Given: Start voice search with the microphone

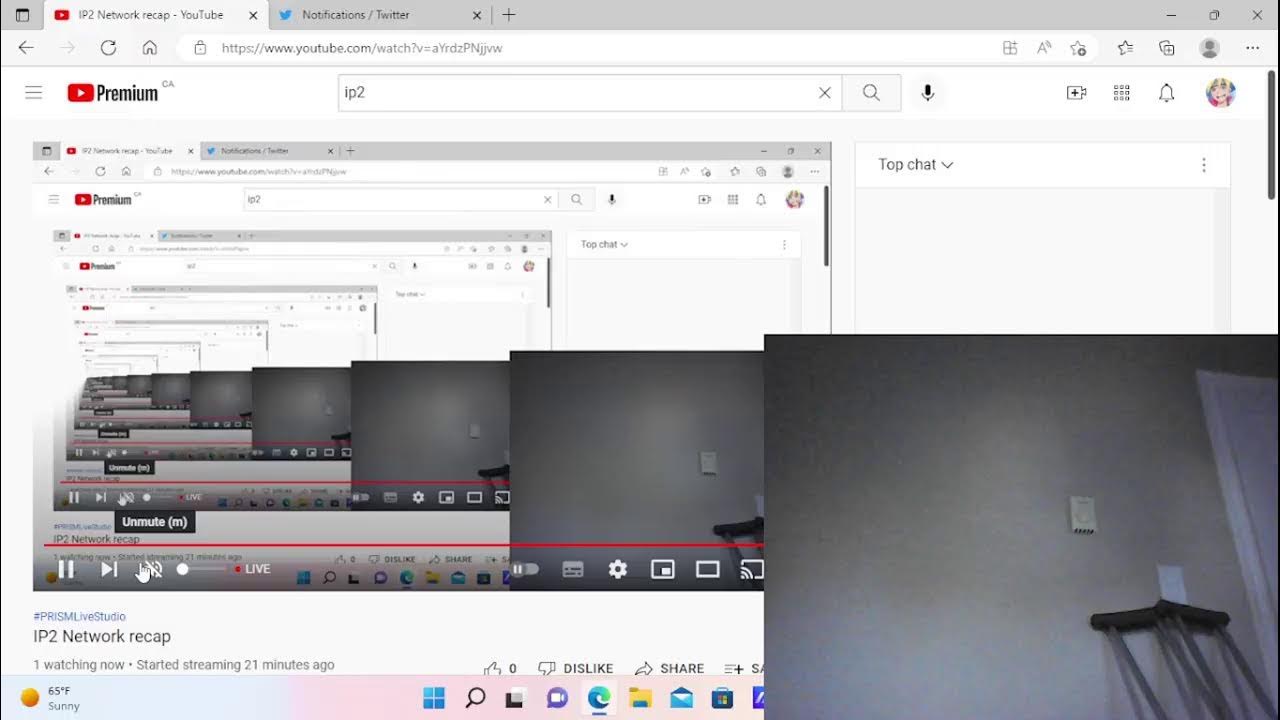Looking at the screenshot, I should (x=928, y=93).
